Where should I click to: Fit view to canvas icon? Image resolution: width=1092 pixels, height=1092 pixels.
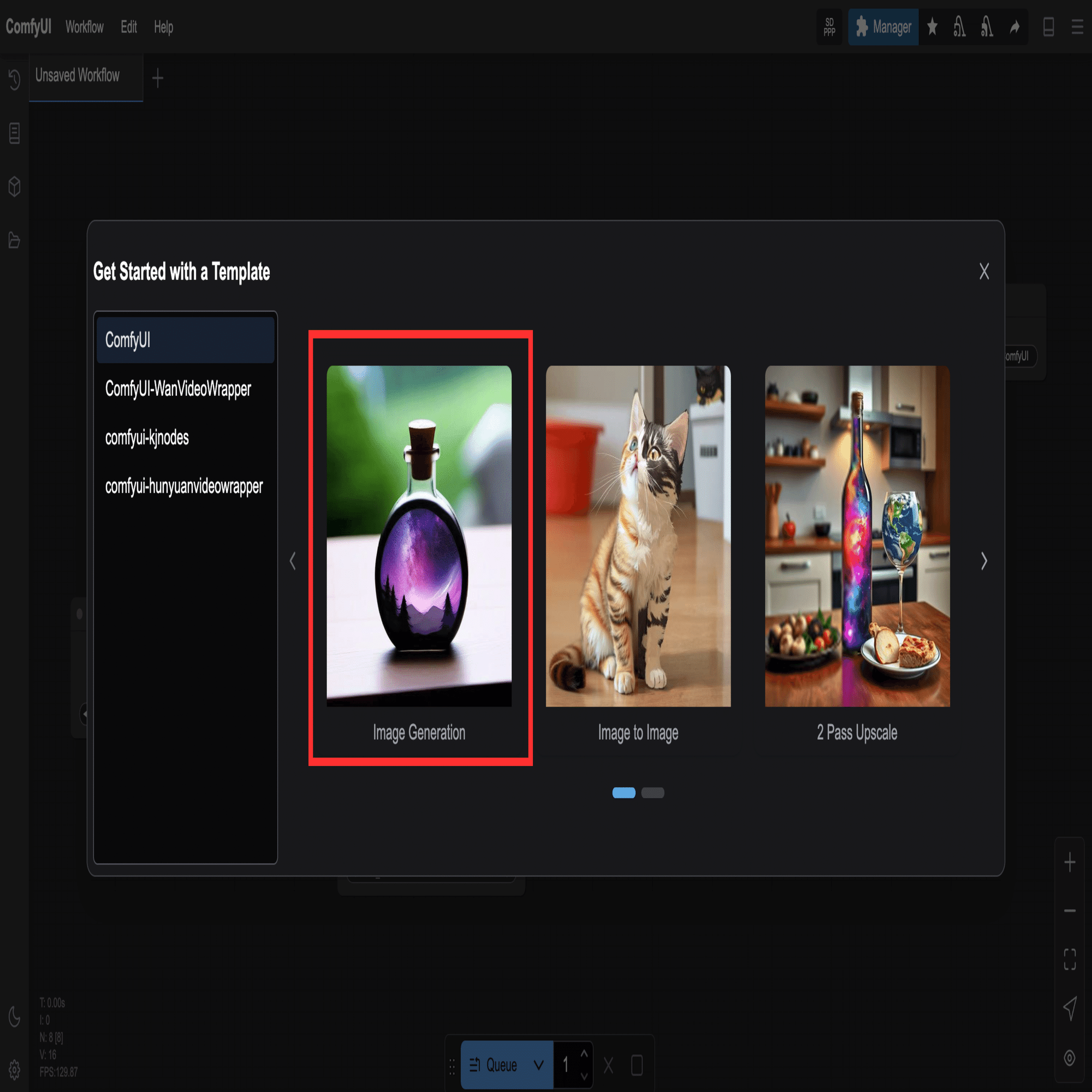pyautogui.click(x=1070, y=959)
